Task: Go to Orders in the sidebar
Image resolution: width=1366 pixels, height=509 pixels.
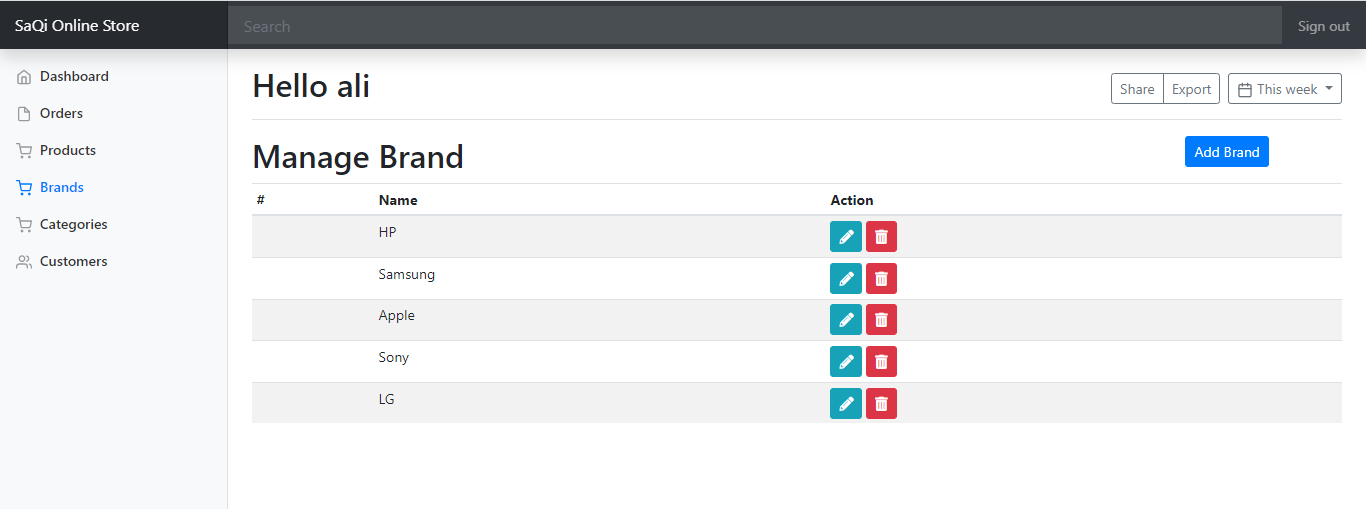Action: (61, 114)
